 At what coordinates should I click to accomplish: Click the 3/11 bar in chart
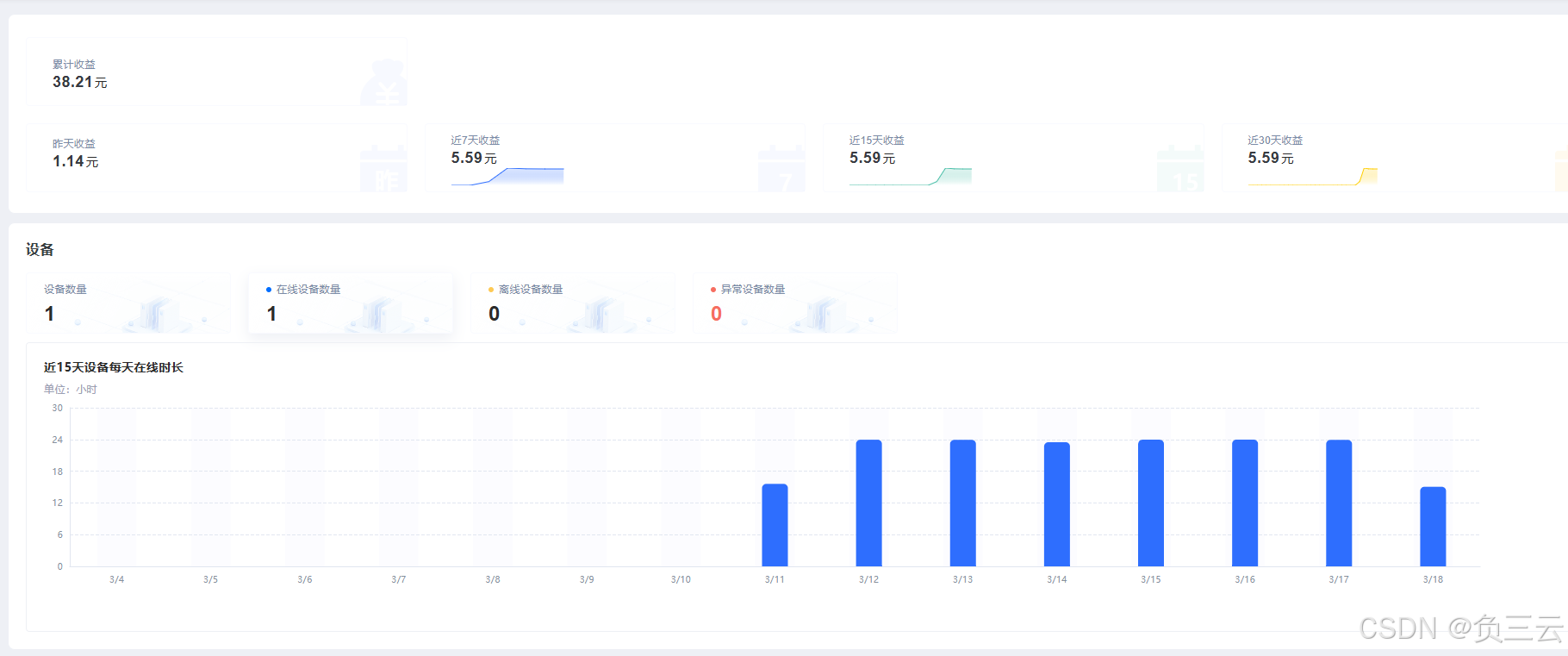pos(775,525)
